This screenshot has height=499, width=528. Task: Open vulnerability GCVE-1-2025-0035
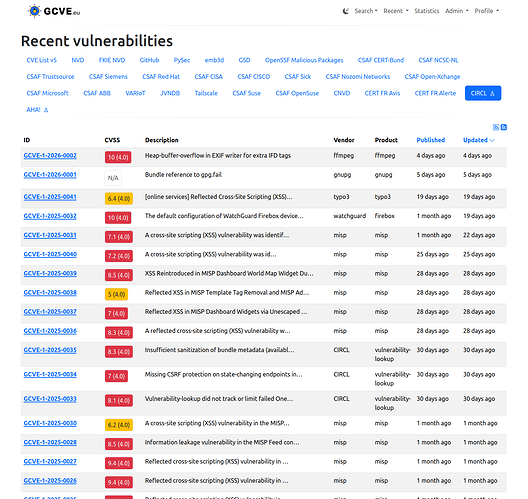coord(50,350)
